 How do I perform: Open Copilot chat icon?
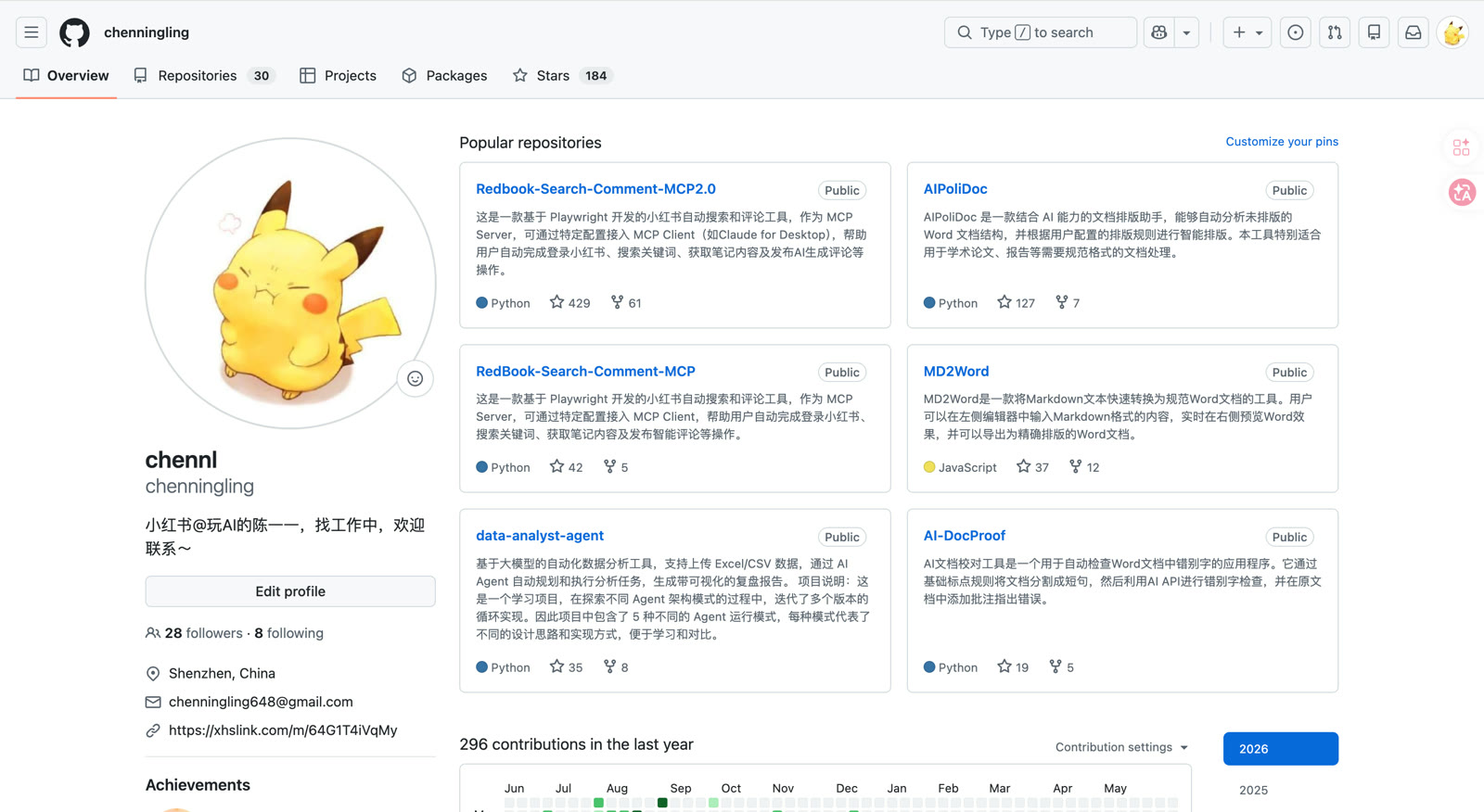[1158, 32]
